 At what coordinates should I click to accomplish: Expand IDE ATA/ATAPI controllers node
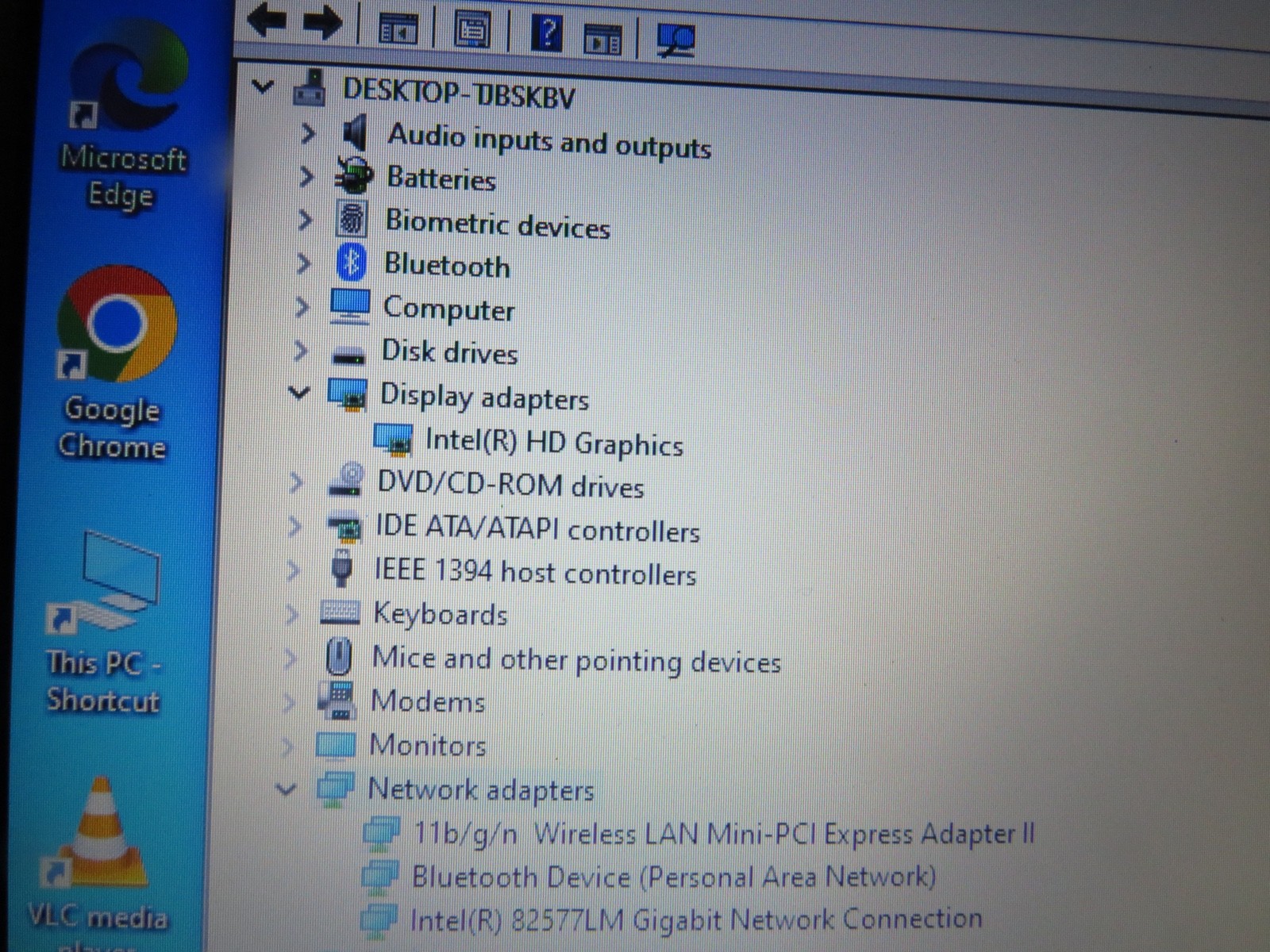point(294,525)
